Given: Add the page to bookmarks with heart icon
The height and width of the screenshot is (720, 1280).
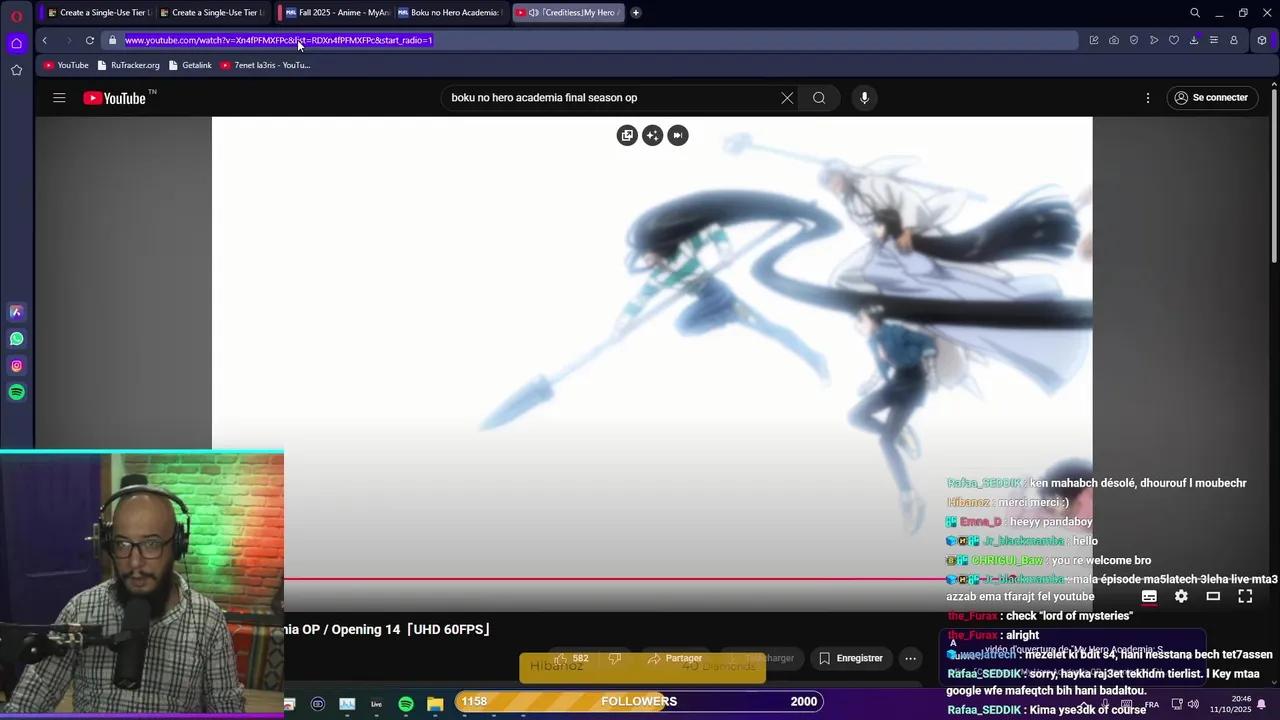Looking at the screenshot, I should (1174, 40).
